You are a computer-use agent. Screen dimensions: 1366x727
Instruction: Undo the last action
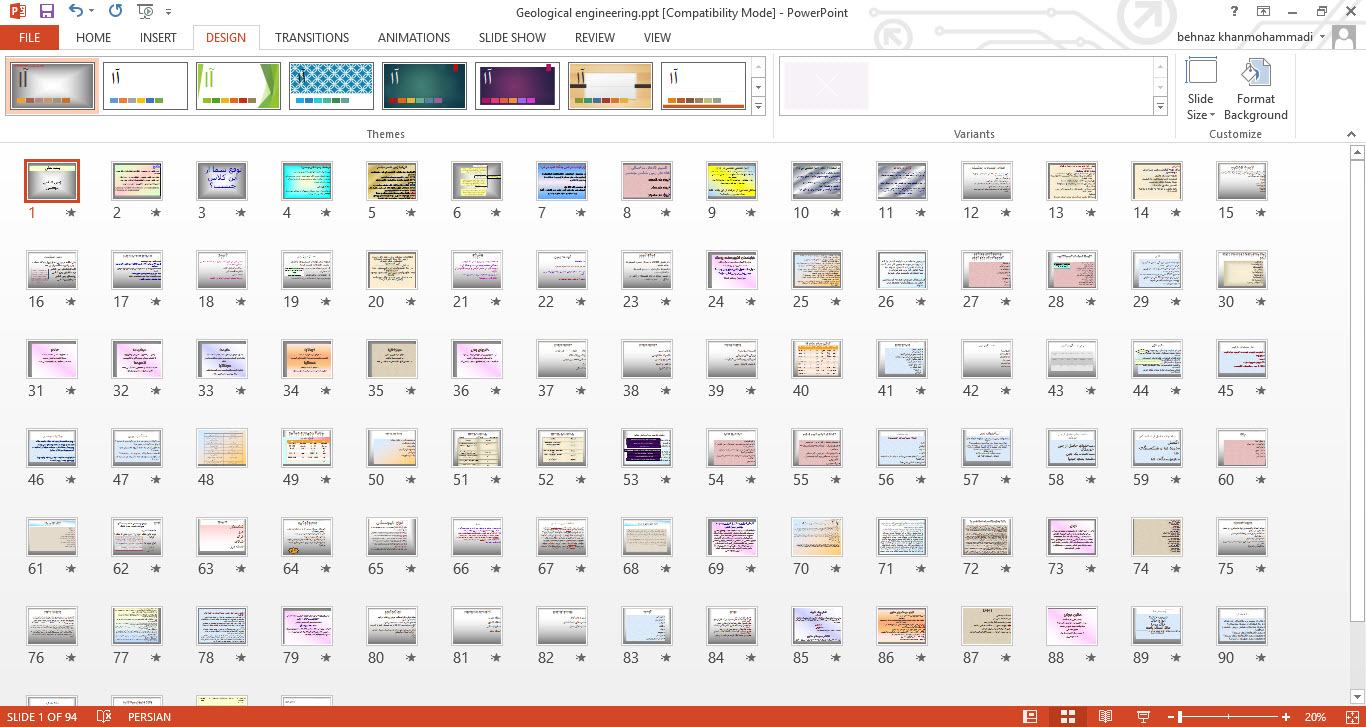[76, 12]
